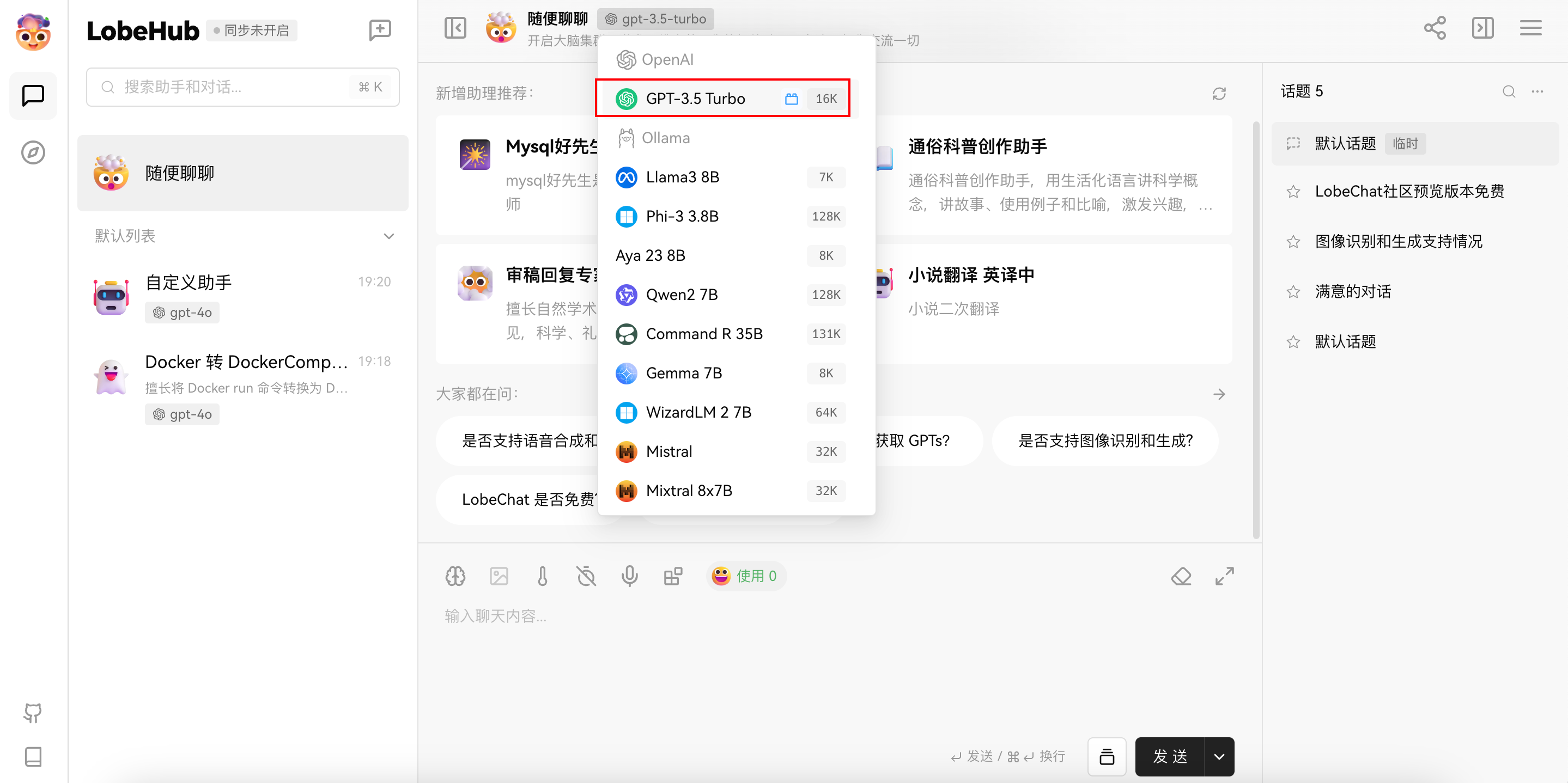Show next questions with arrow icon
The height and width of the screenshot is (783, 1568).
point(1219,394)
